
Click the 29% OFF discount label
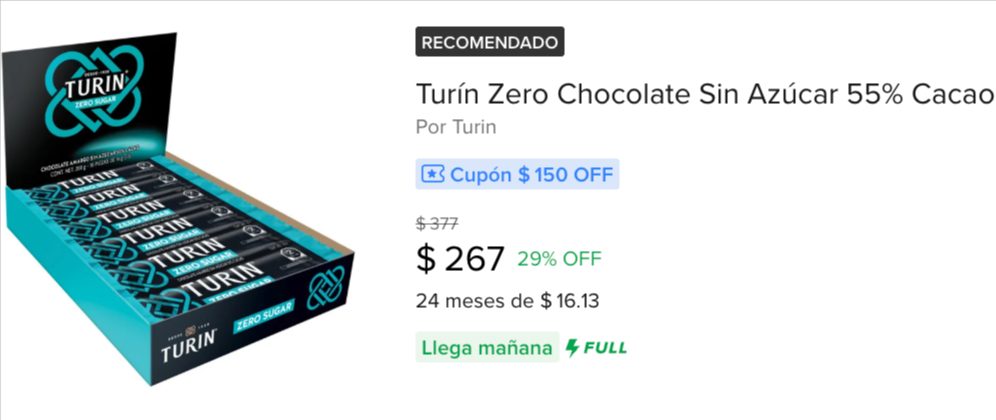(559, 259)
